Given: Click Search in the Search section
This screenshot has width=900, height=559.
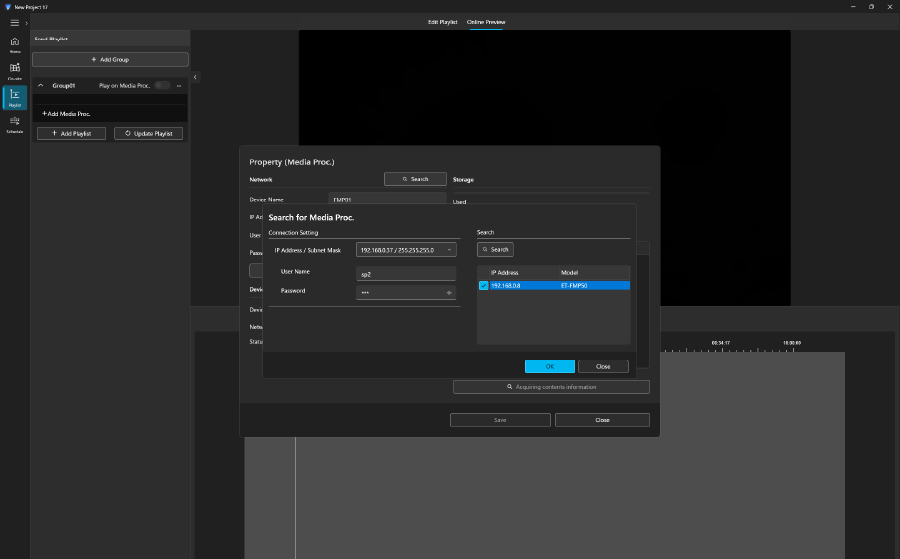Looking at the screenshot, I should (x=495, y=249).
